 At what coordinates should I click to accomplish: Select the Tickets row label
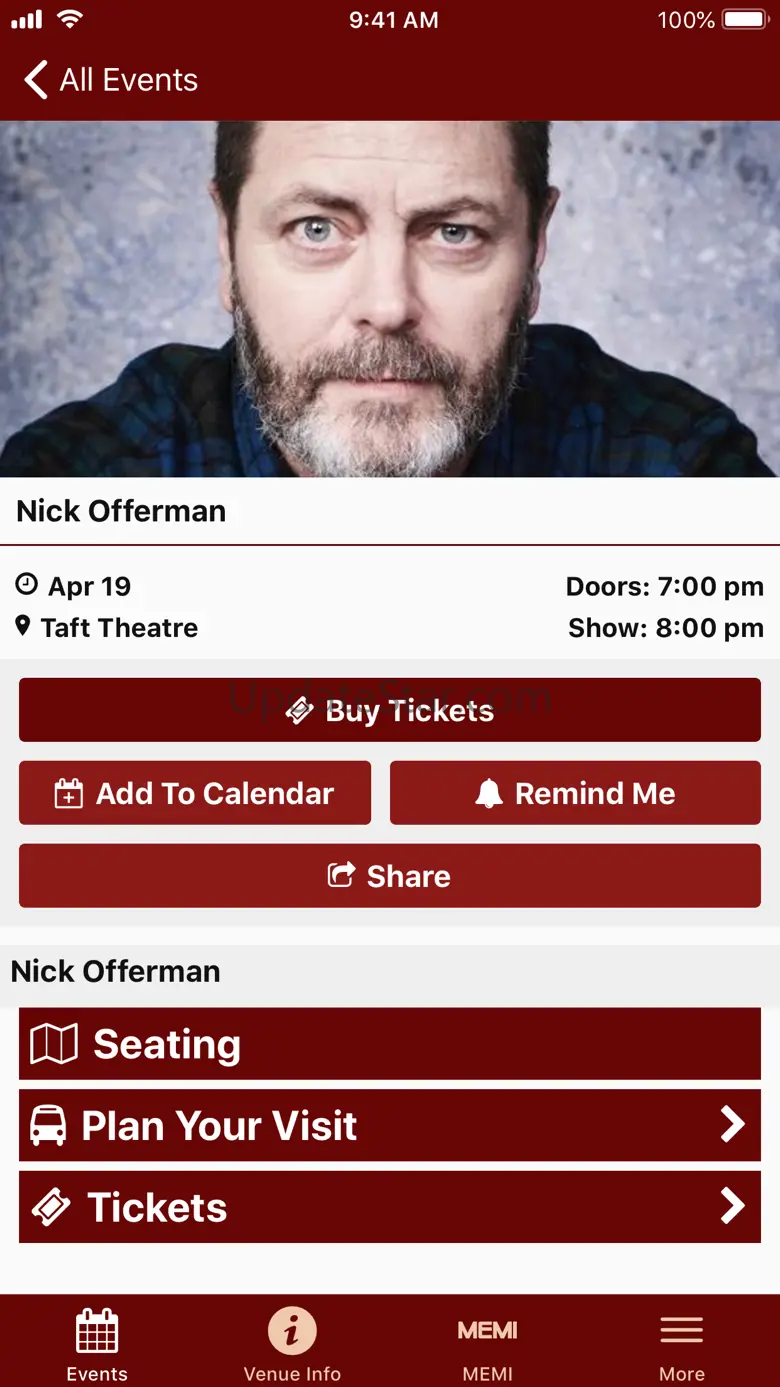(157, 1208)
